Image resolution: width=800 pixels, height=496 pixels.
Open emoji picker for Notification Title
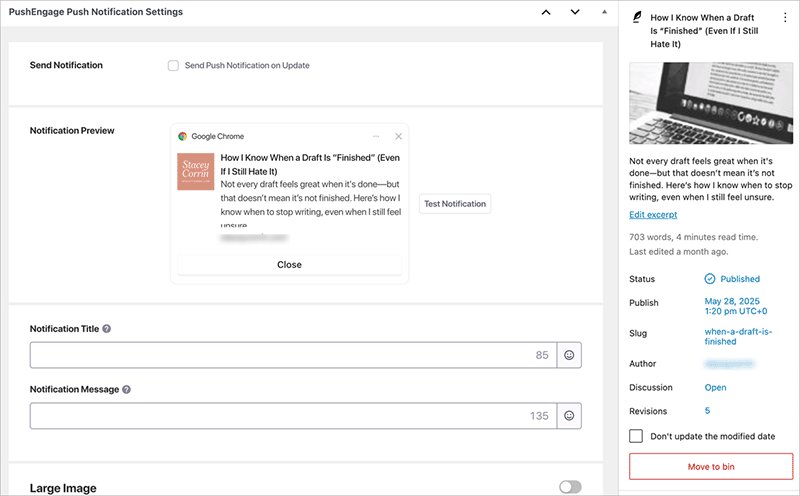point(569,355)
